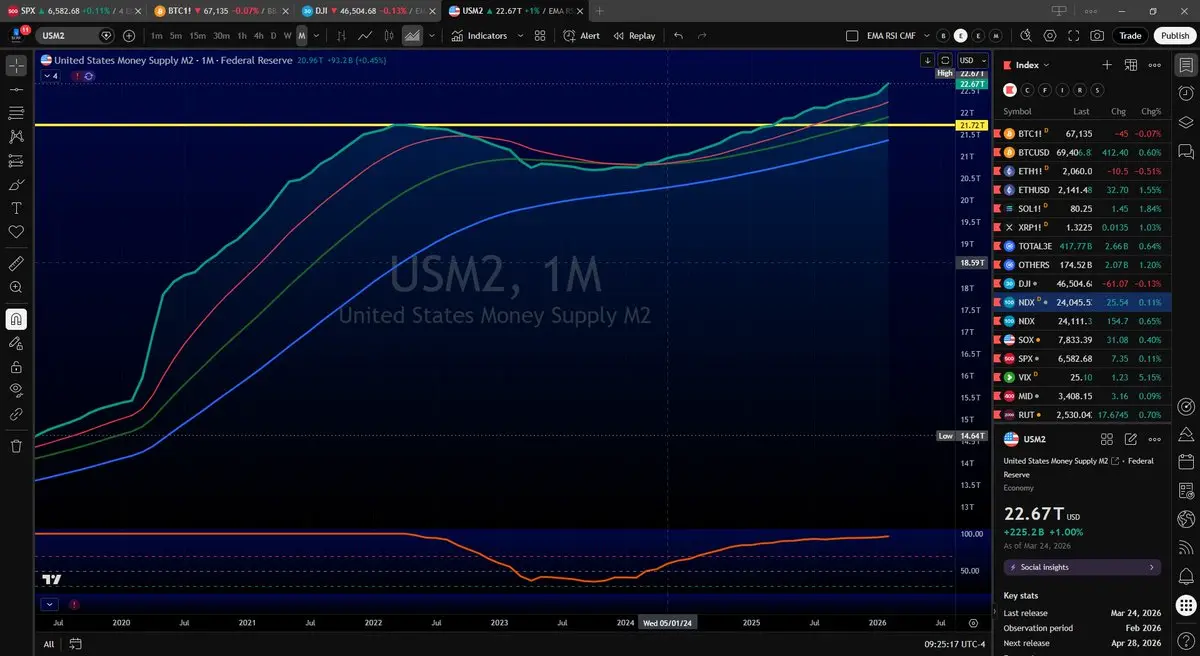Create an Alert
This screenshot has height=656, width=1200.
(581, 35)
